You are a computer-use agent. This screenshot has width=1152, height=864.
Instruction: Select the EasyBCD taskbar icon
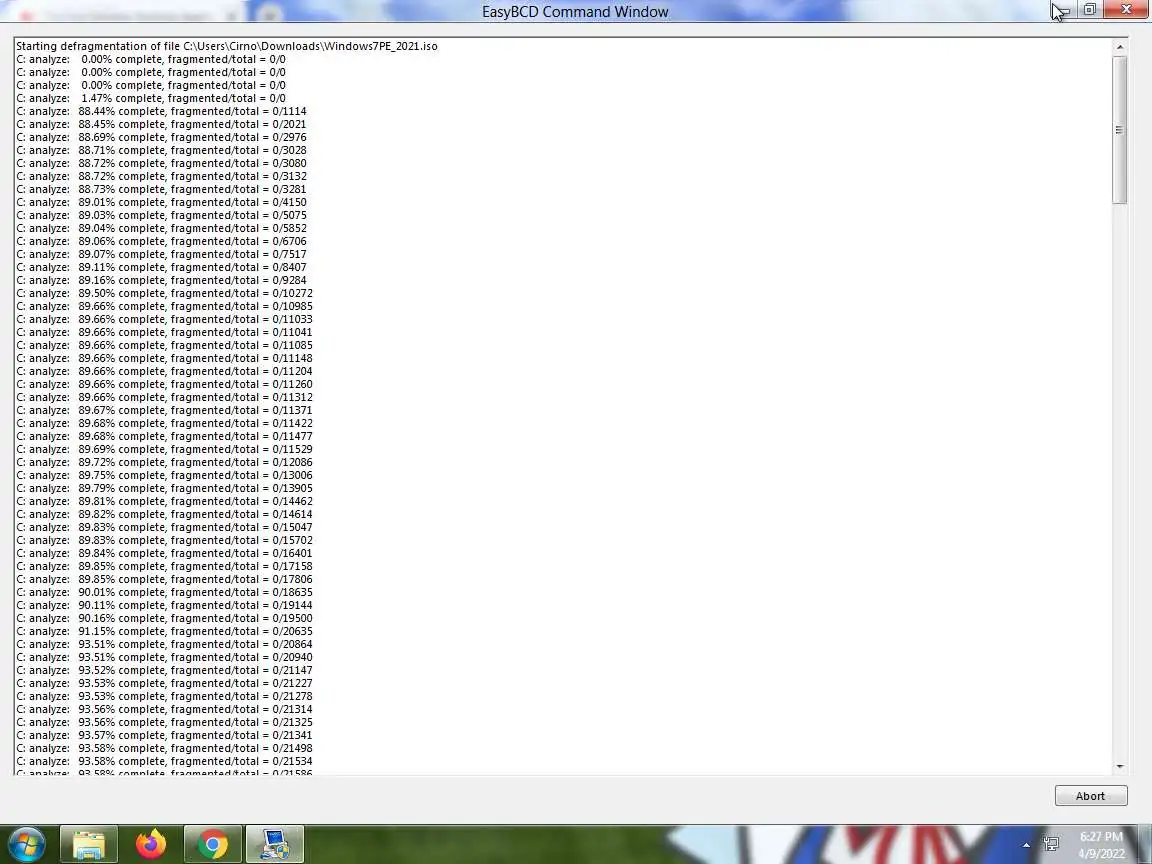click(x=274, y=845)
